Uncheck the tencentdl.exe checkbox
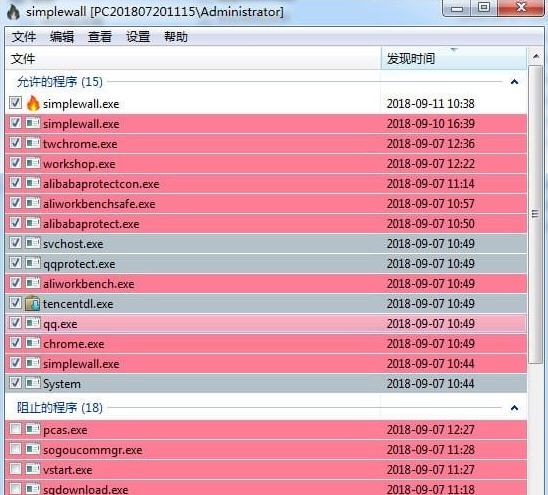This screenshot has width=548, height=495. pyautogui.click(x=15, y=303)
